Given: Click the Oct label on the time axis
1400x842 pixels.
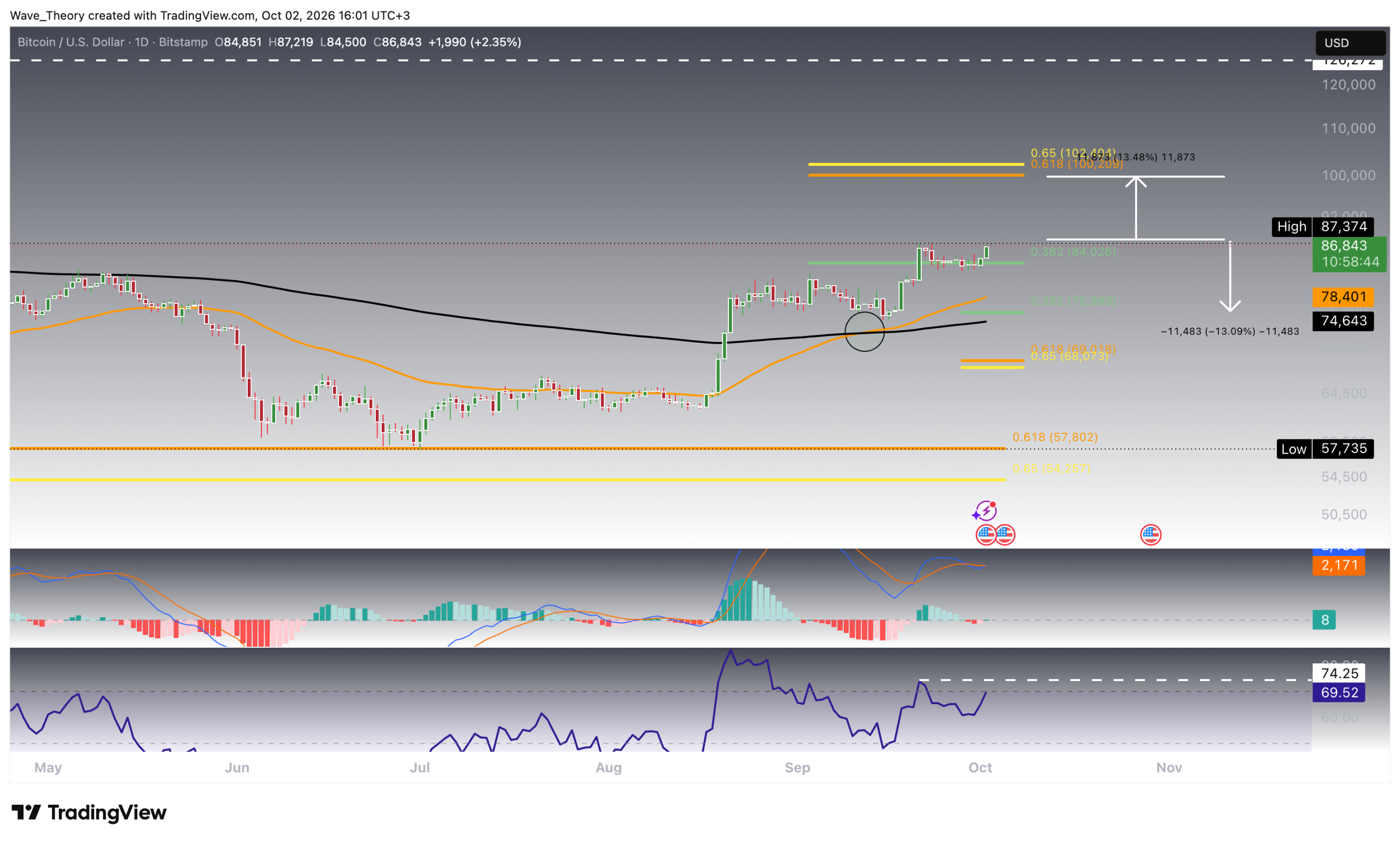Looking at the screenshot, I should [x=979, y=767].
